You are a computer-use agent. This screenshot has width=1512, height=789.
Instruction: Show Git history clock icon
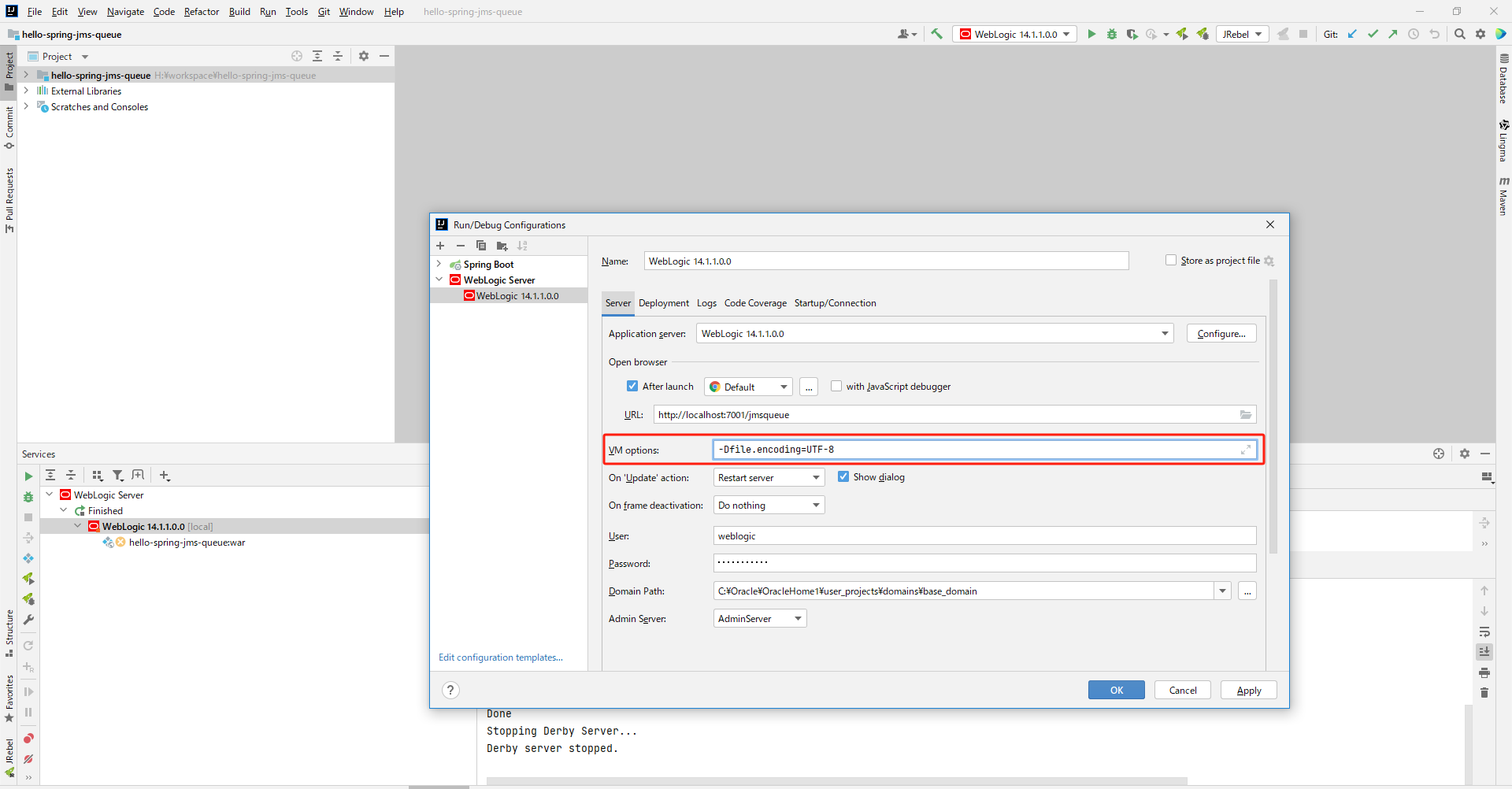pyautogui.click(x=1414, y=34)
